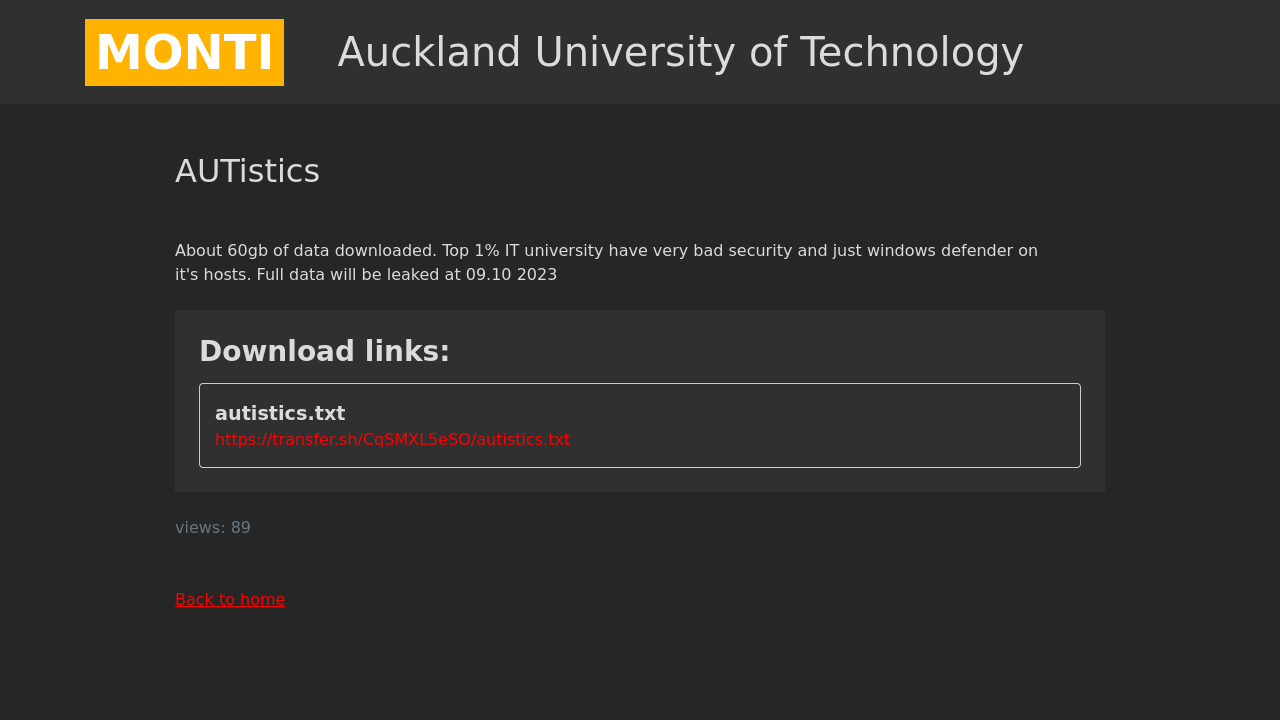
Task: Click the 09.10 2023 leak date text
Action: pos(511,275)
